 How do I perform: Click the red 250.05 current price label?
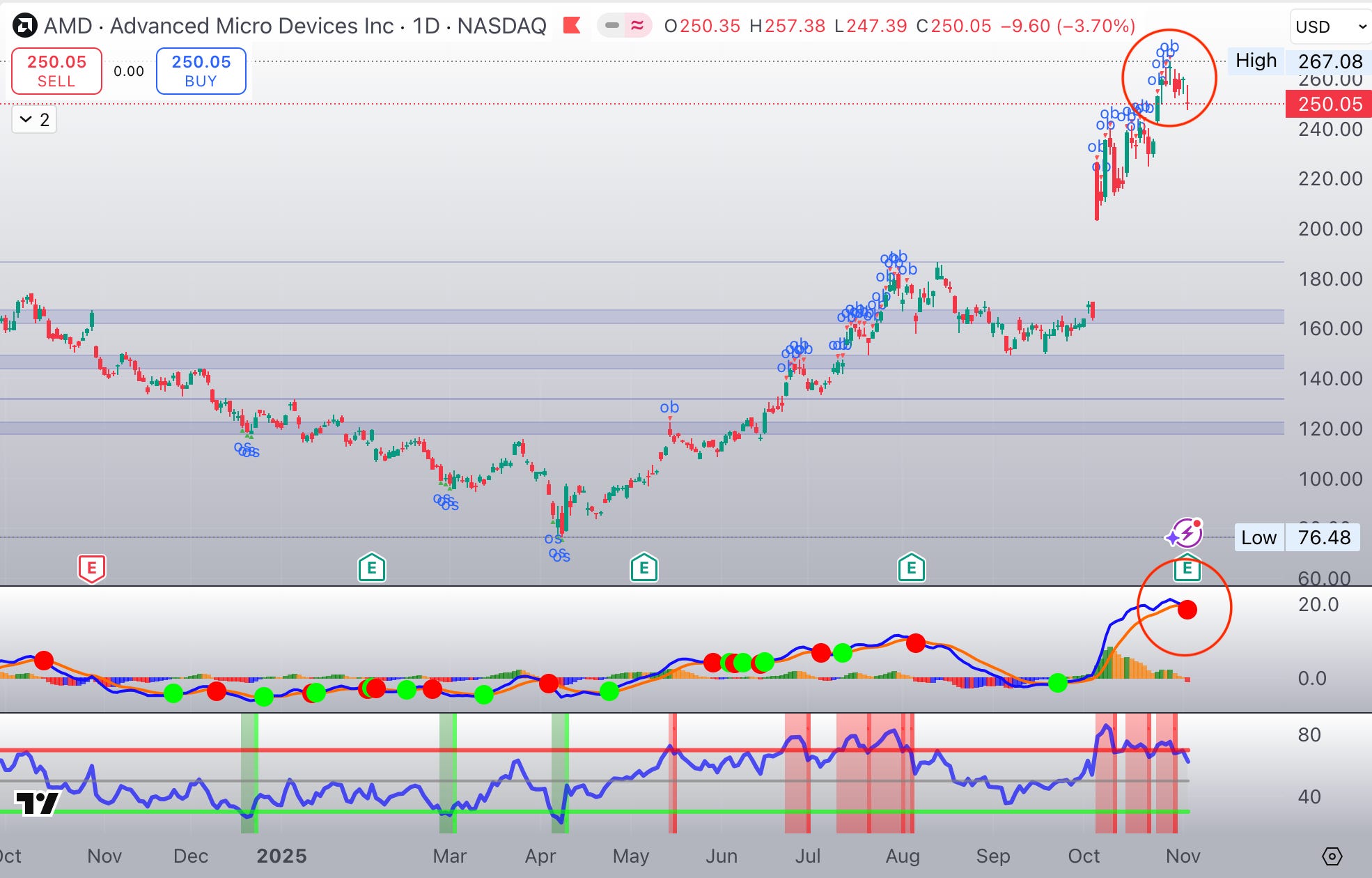(1329, 105)
